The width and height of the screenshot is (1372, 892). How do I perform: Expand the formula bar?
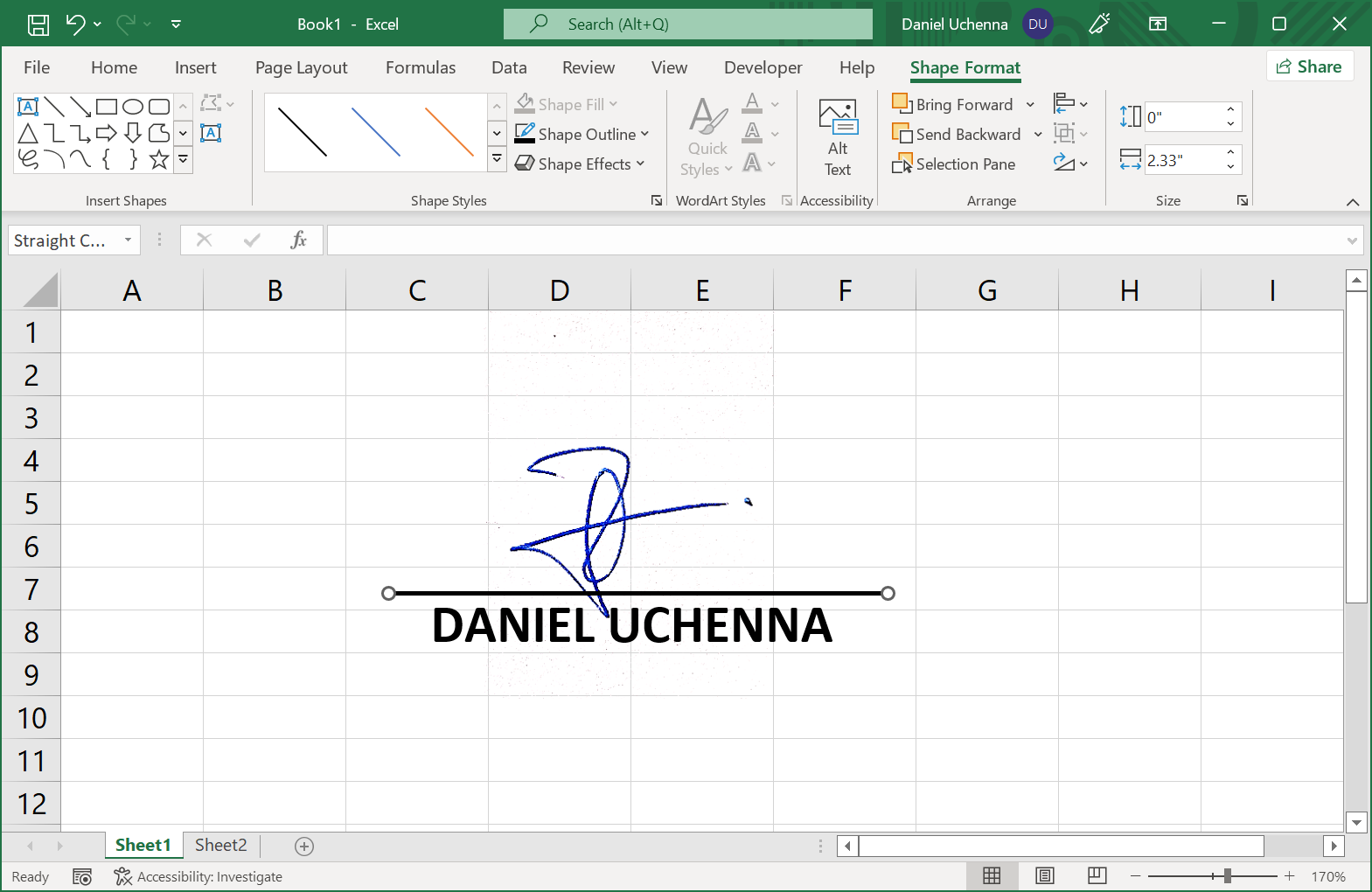1352,240
